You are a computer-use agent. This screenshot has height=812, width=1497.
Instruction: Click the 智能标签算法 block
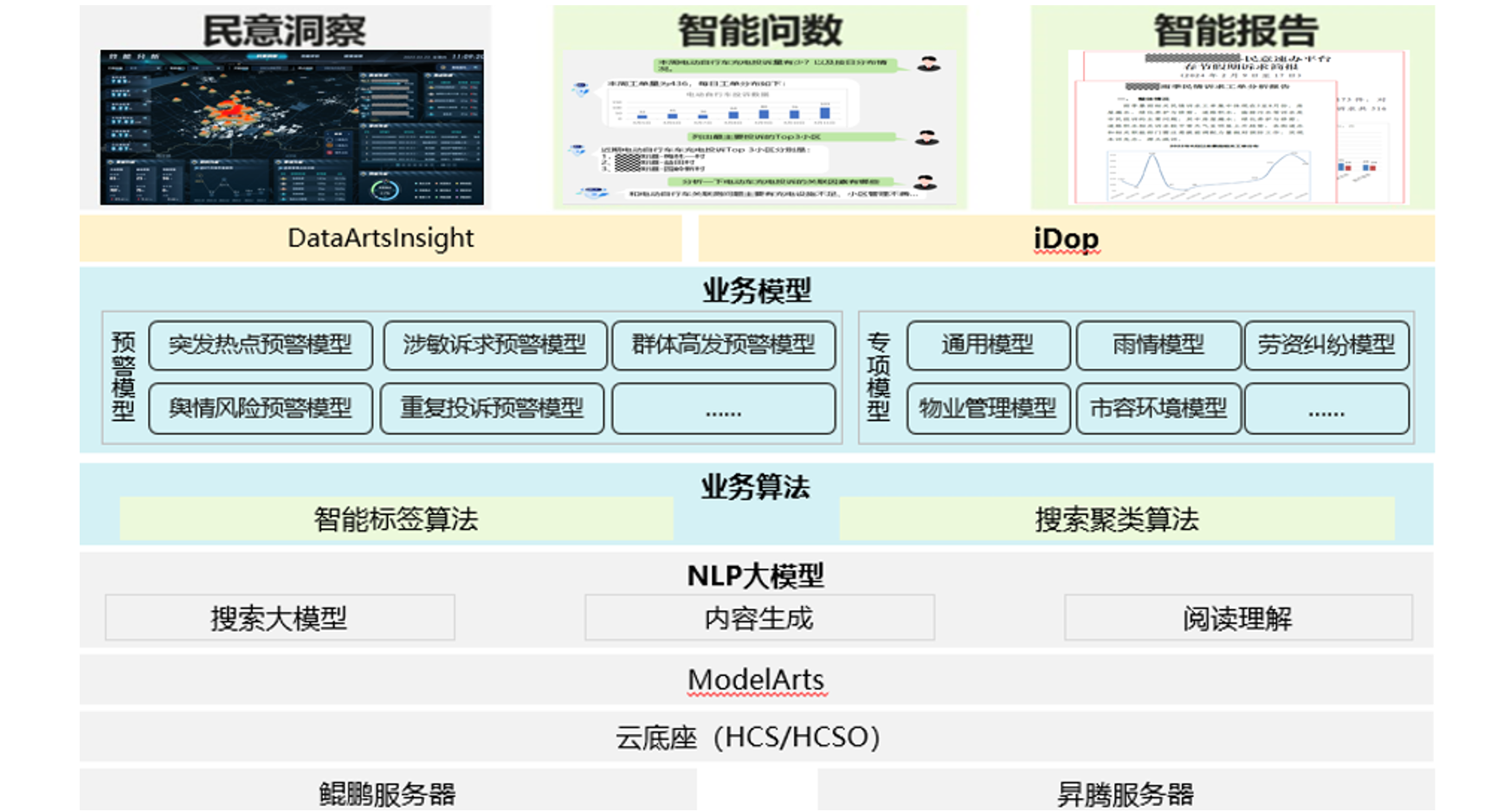(396, 519)
